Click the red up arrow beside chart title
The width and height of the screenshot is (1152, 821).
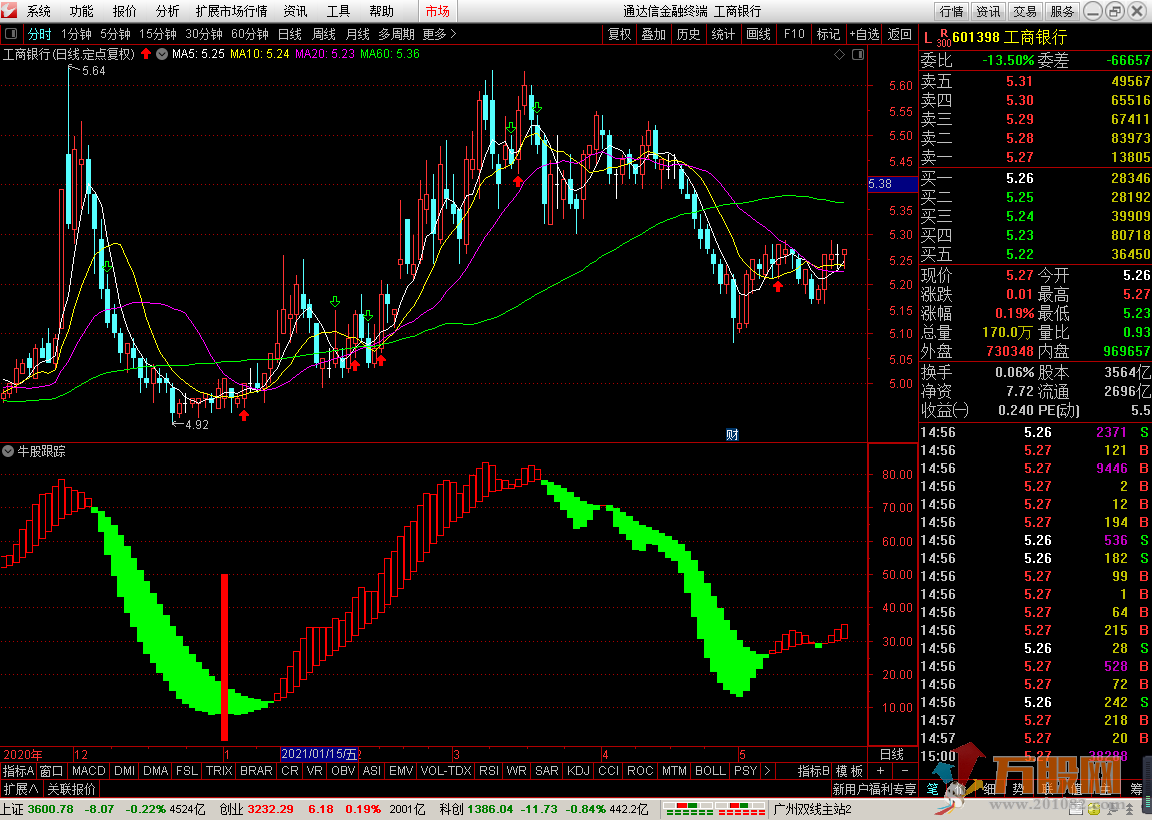click(x=146, y=54)
